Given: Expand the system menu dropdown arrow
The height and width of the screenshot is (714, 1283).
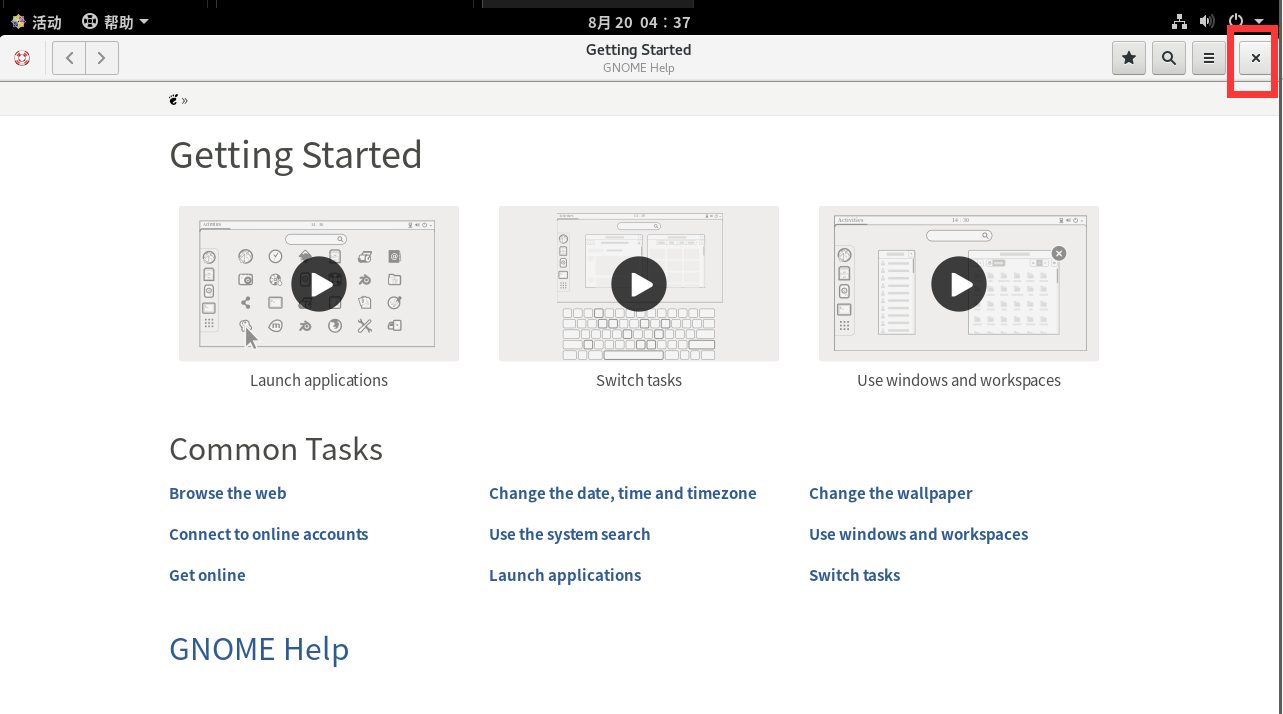Looking at the screenshot, I should pos(1260,22).
